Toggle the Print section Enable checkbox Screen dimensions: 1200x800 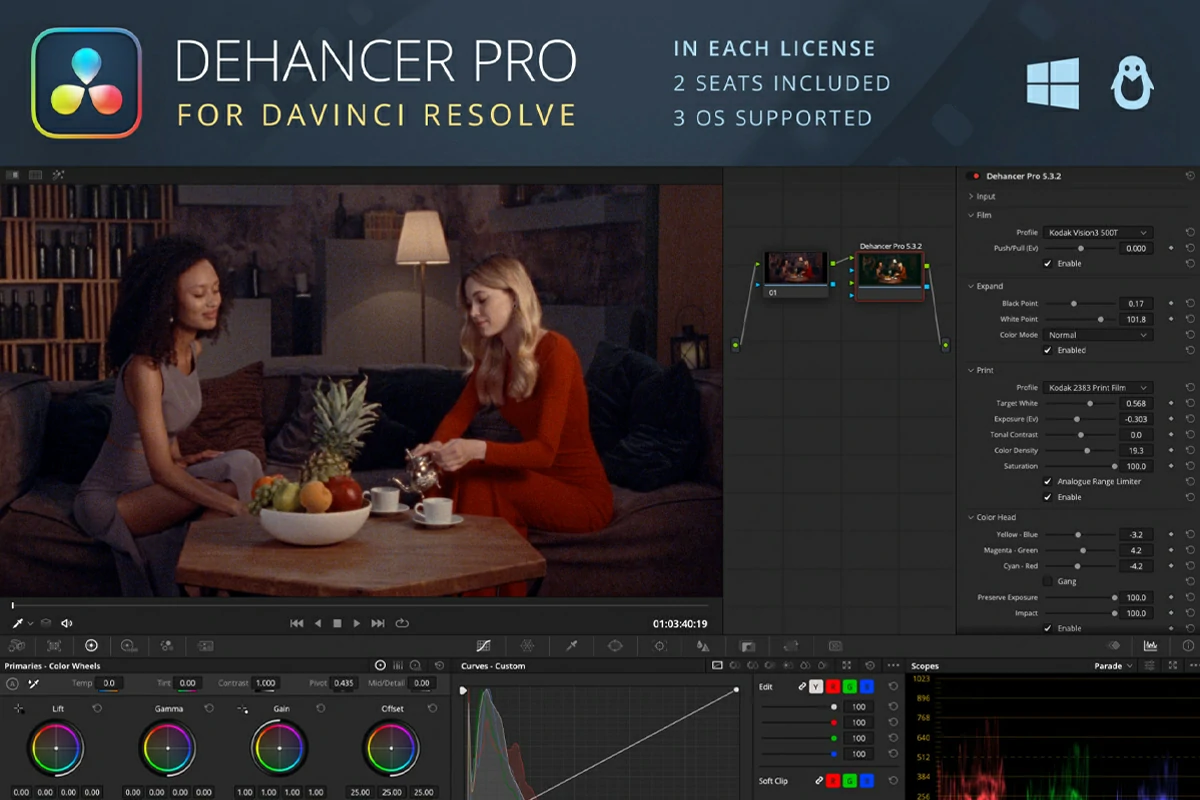[1048, 497]
